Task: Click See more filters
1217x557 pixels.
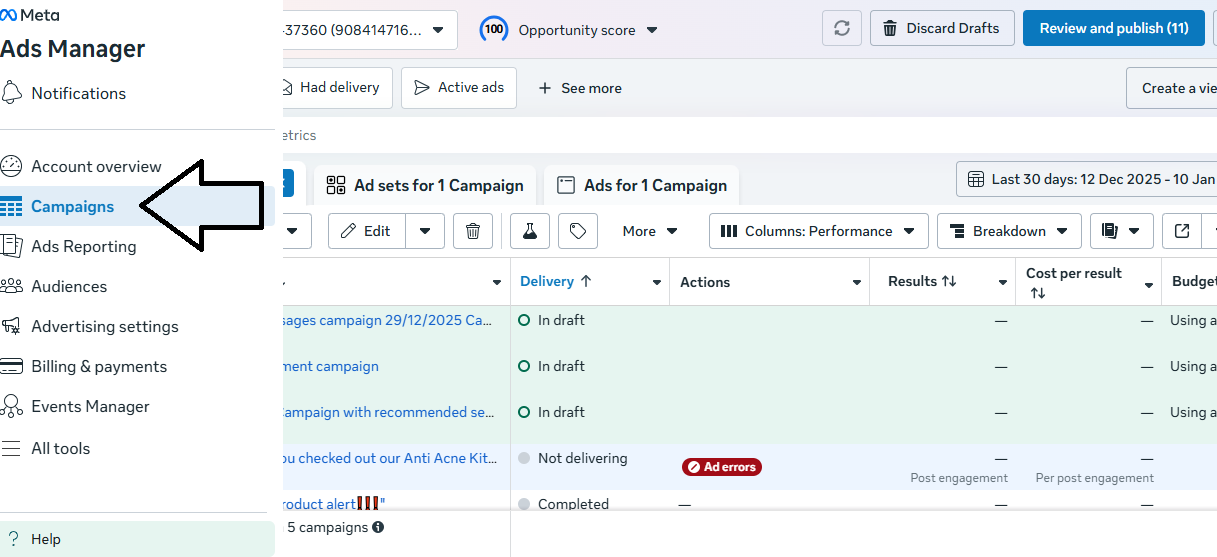Action: (580, 88)
